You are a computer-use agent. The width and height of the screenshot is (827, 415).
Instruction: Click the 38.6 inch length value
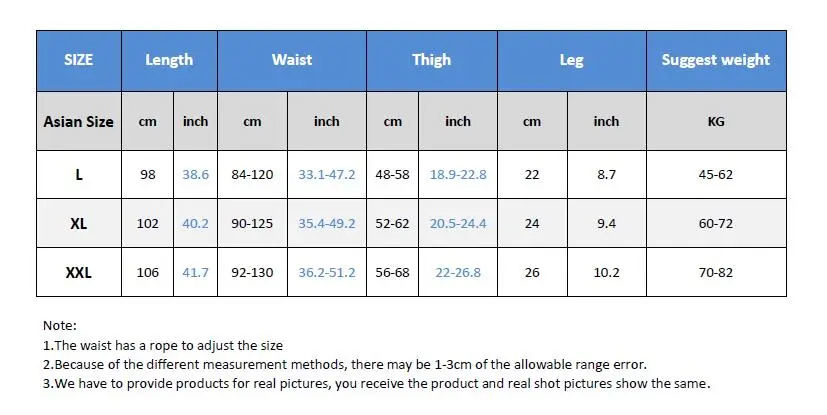click(x=196, y=175)
